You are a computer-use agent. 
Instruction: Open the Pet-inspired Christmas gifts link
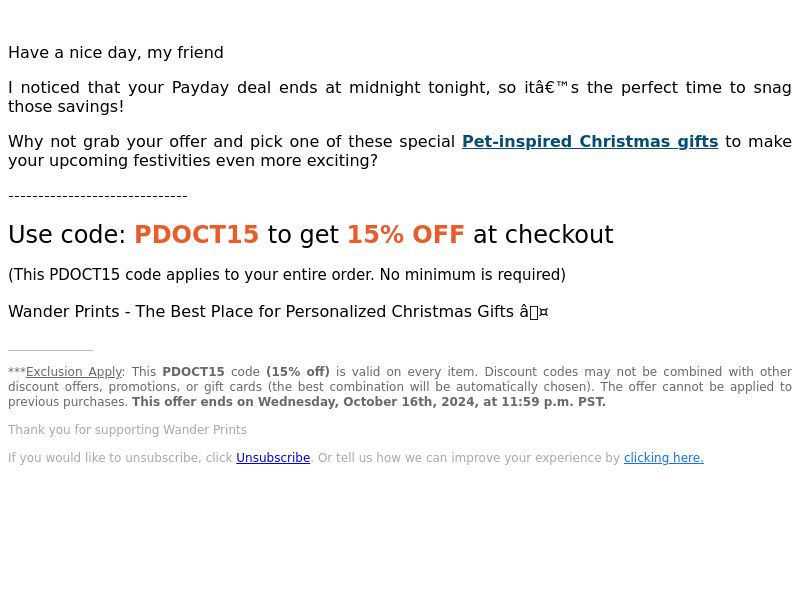[590, 141]
